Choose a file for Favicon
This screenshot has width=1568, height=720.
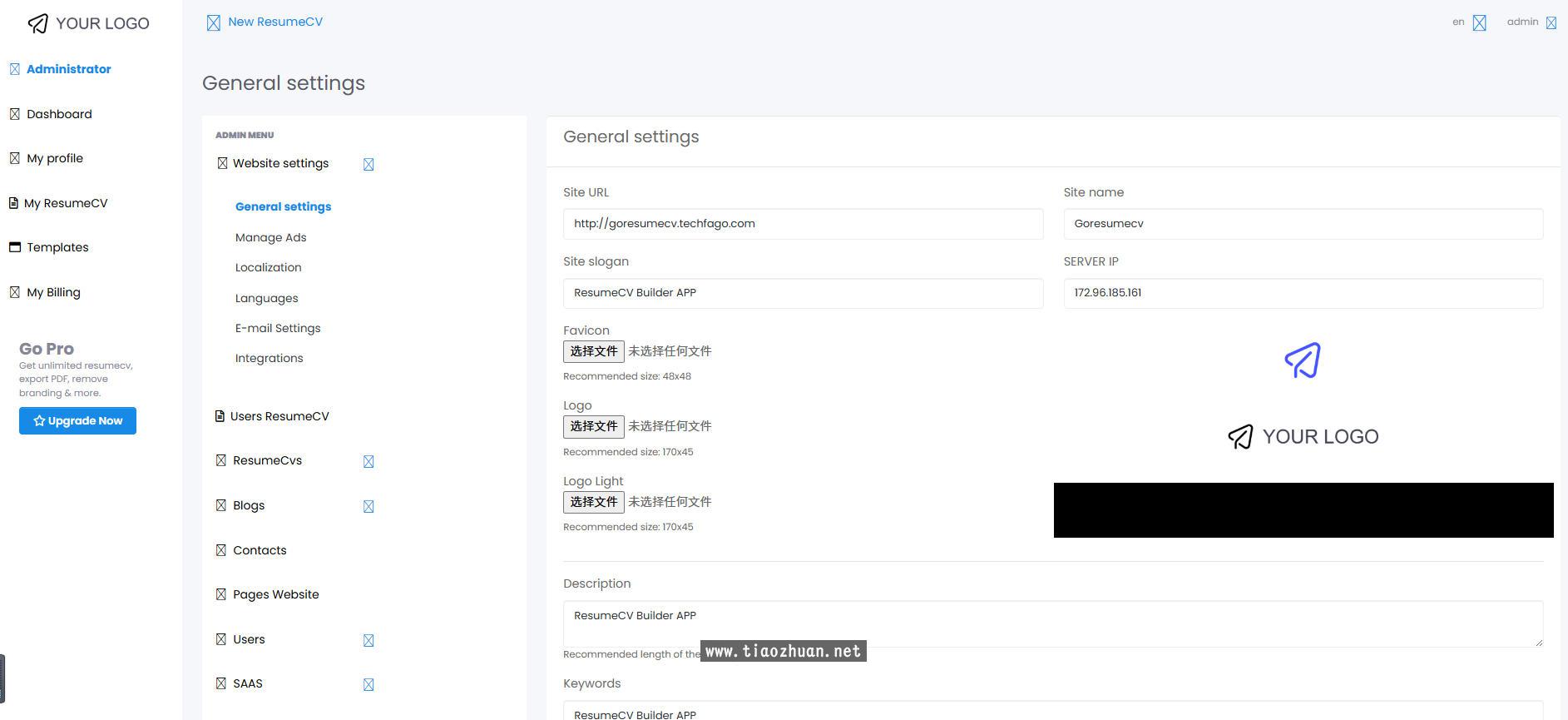click(x=593, y=351)
